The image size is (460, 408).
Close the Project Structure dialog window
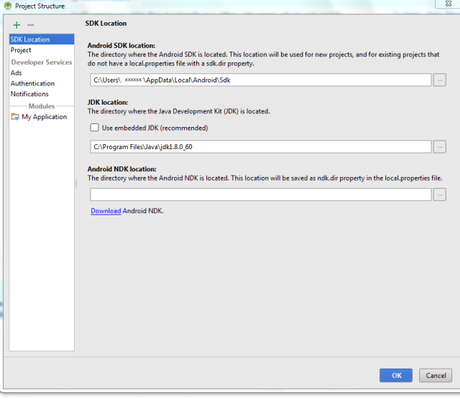tap(448, 4)
